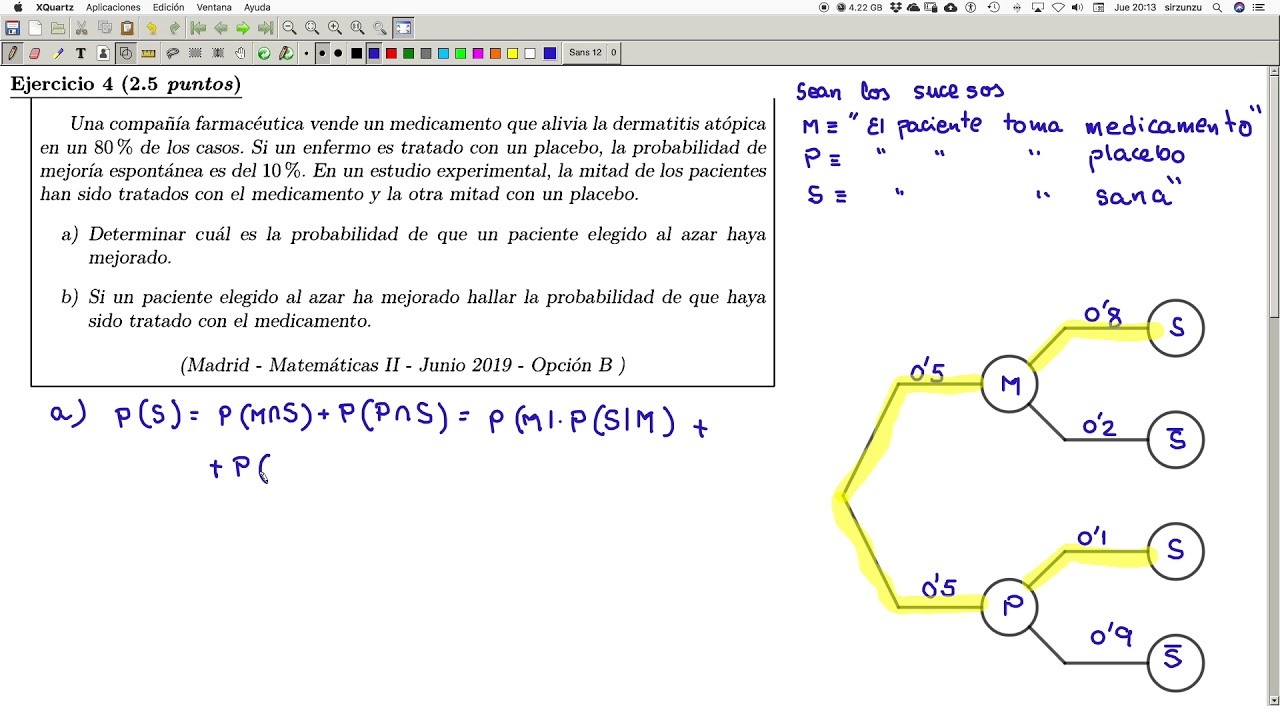Image resolution: width=1280 pixels, height=720 pixels.
Task: Select the Eraser tool
Action: [x=35, y=53]
